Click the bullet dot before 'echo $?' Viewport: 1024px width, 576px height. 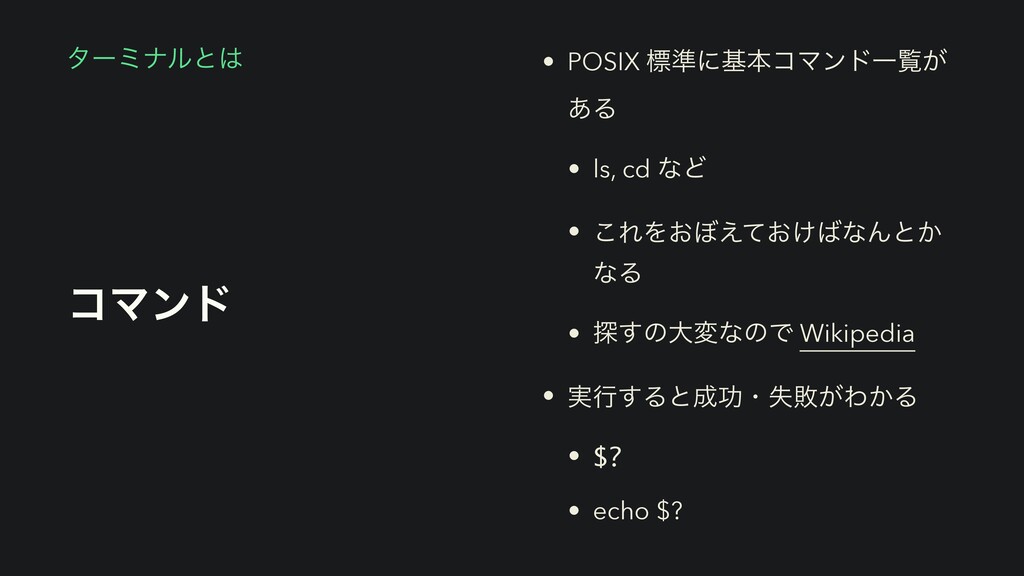[x=574, y=510]
